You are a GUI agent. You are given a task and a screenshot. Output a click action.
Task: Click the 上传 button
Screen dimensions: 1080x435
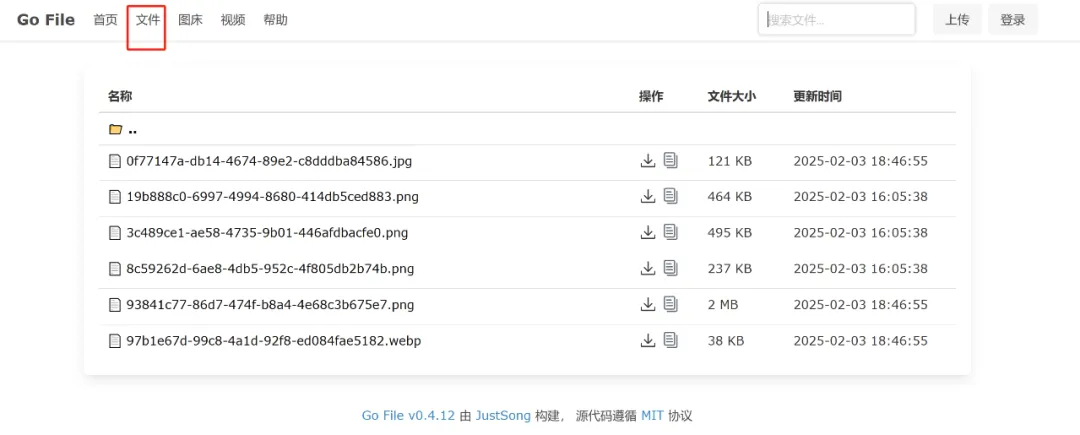pyautogui.click(x=957, y=19)
